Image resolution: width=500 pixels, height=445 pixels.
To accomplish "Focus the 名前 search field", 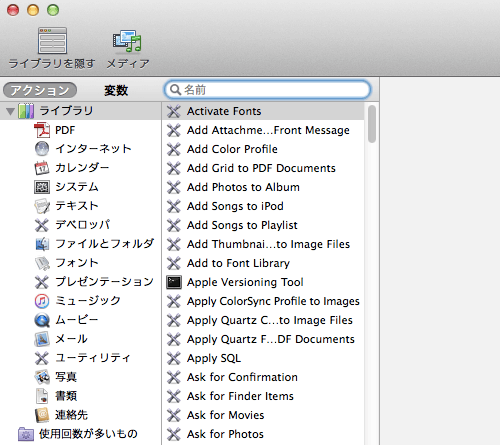I will point(267,89).
